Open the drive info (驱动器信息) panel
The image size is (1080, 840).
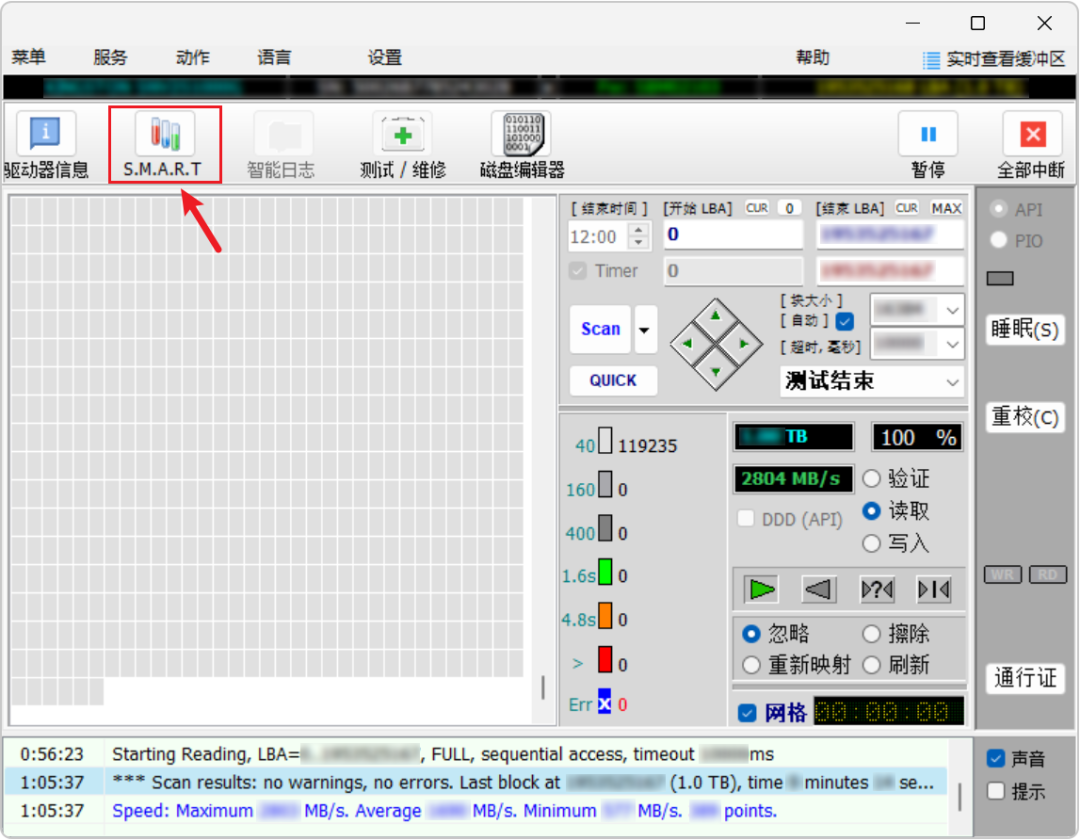coord(45,145)
